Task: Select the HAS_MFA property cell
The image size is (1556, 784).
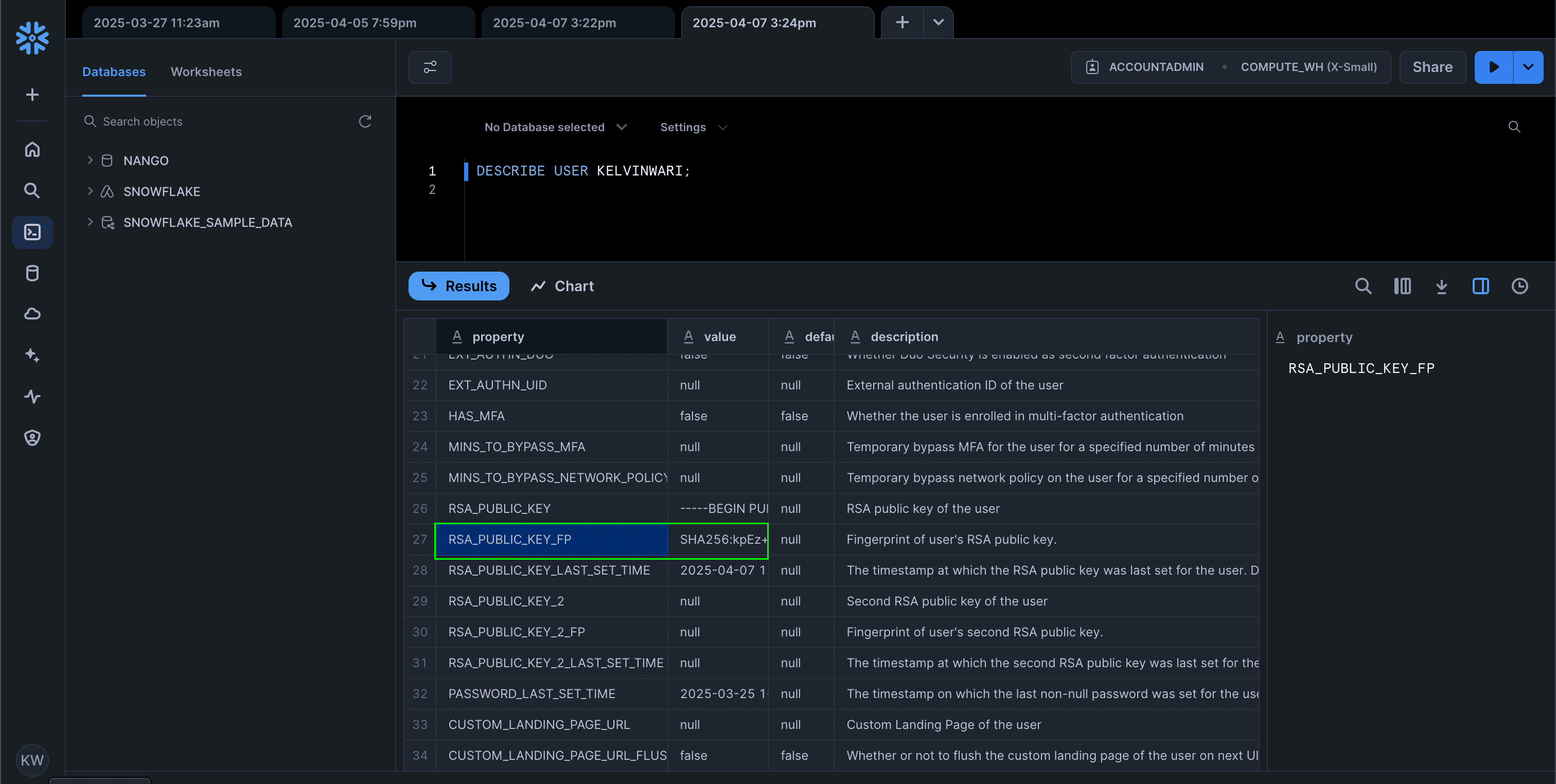Action: (552, 416)
